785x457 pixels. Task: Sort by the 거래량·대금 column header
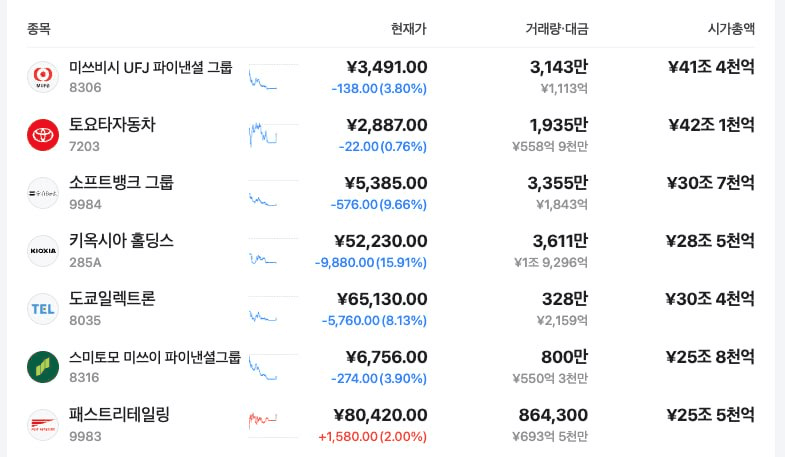pos(557,29)
